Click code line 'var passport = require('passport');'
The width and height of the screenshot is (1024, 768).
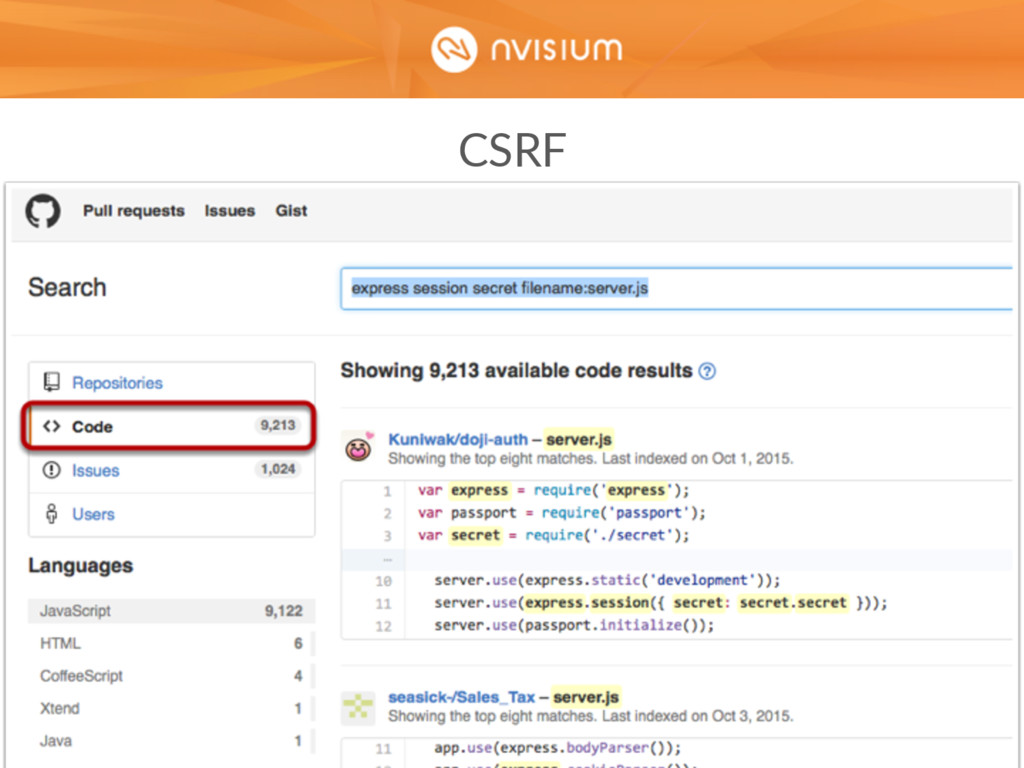point(562,513)
